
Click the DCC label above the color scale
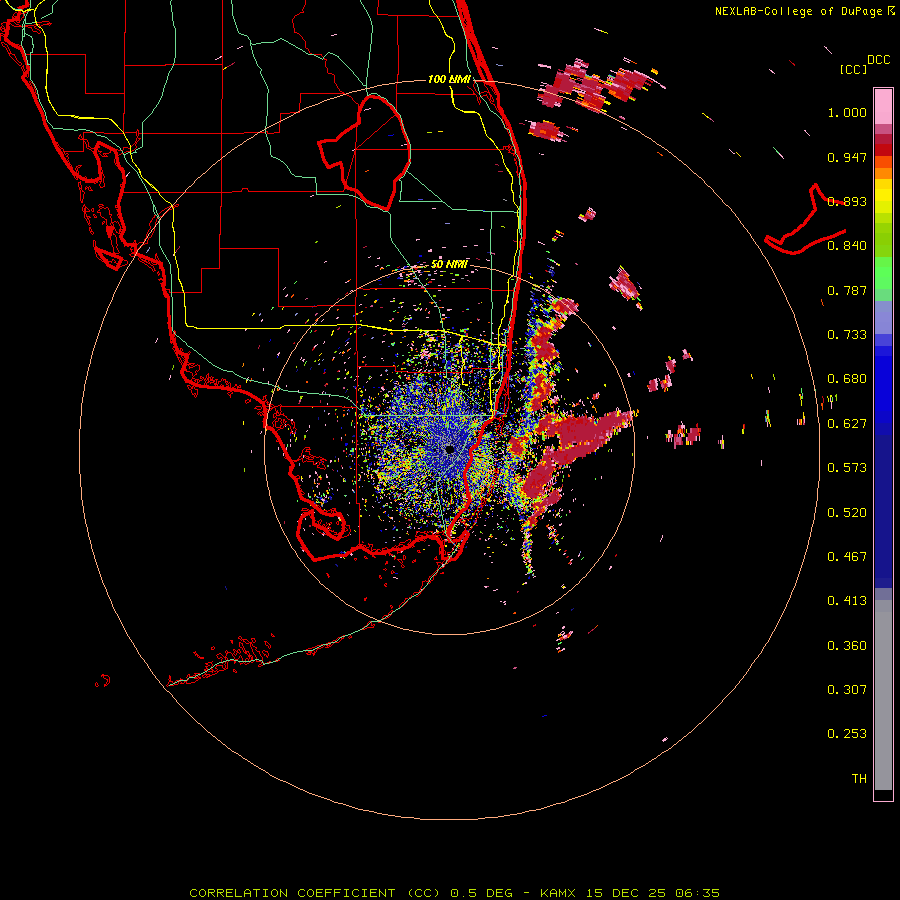(878, 60)
